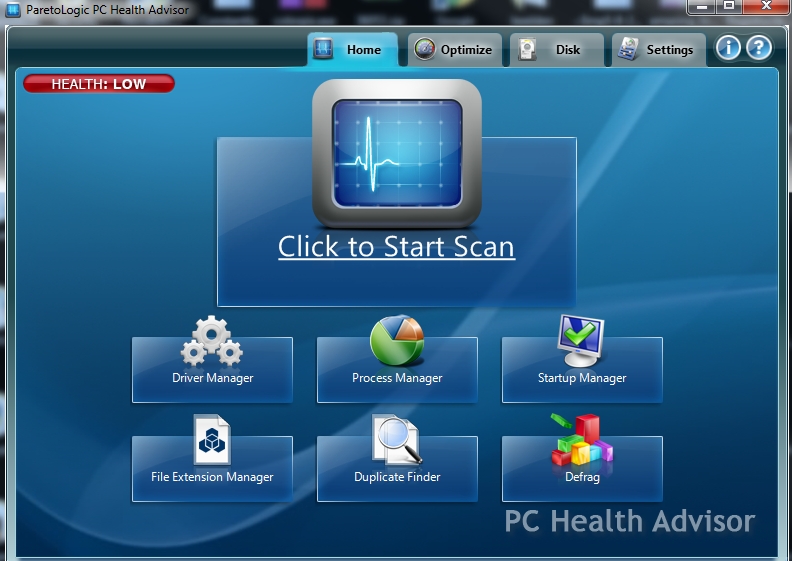Open the info (i) button

(728, 48)
